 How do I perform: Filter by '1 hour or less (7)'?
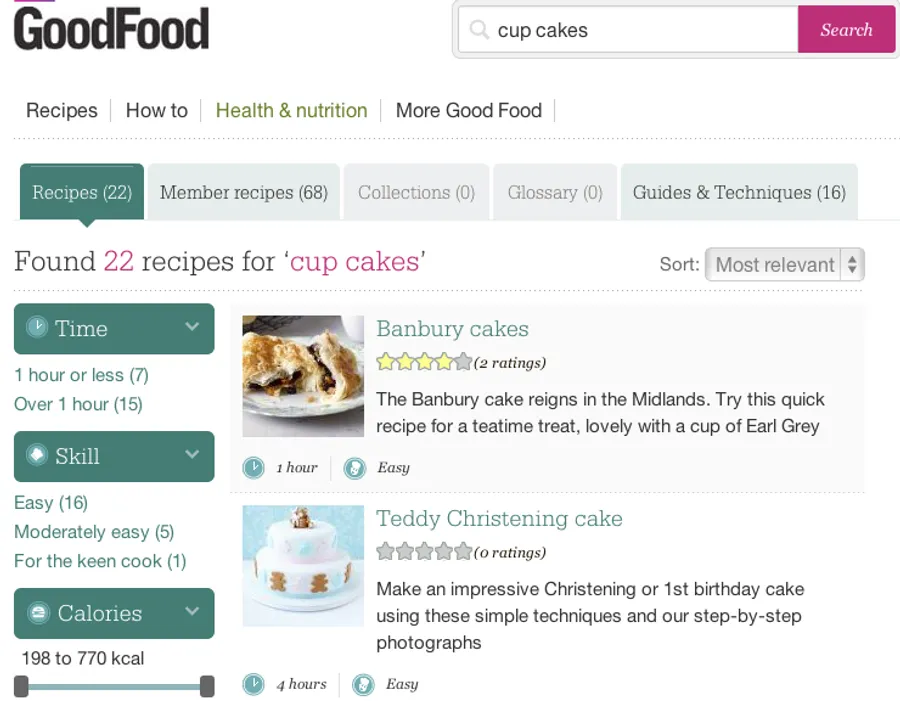(x=81, y=375)
